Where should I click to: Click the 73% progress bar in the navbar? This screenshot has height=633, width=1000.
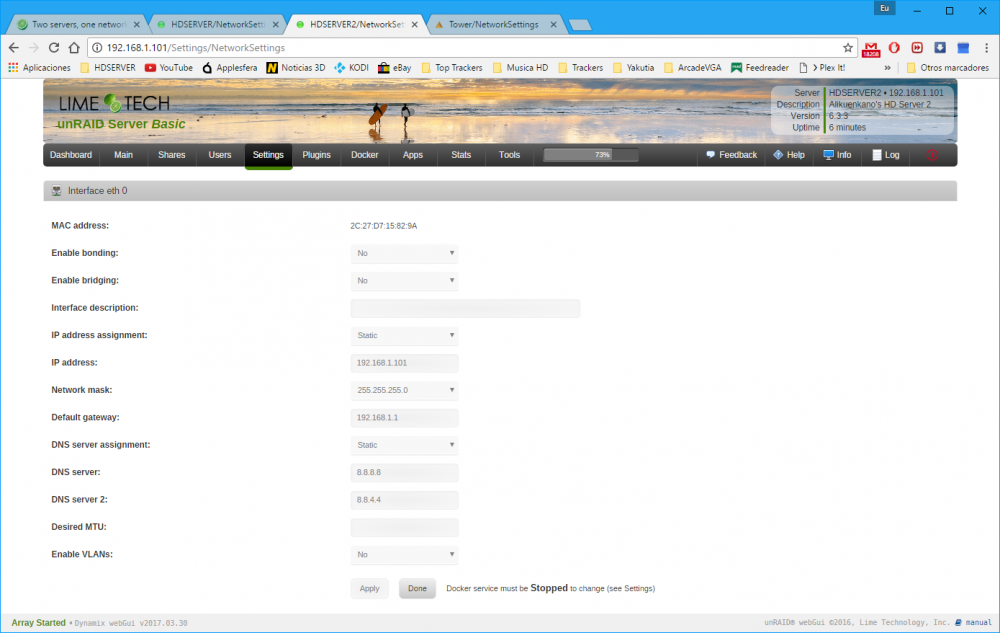[591, 155]
